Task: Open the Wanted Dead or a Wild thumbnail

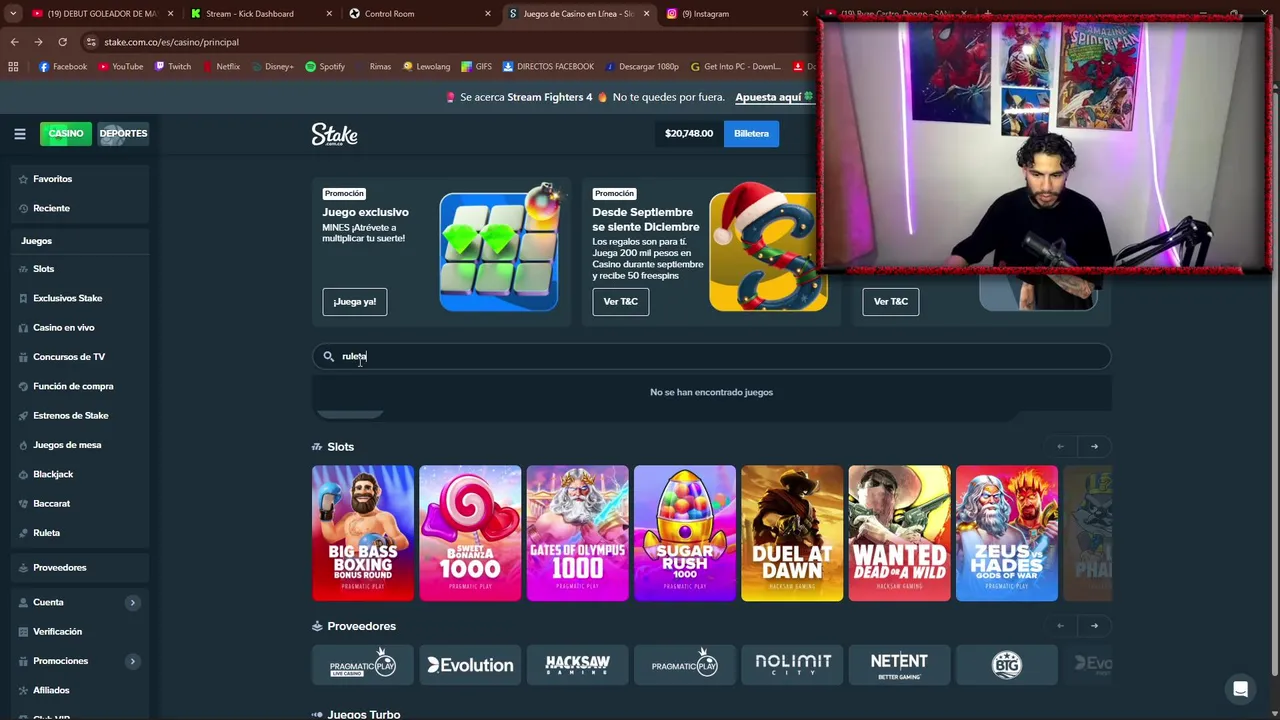Action: pyautogui.click(x=899, y=533)
